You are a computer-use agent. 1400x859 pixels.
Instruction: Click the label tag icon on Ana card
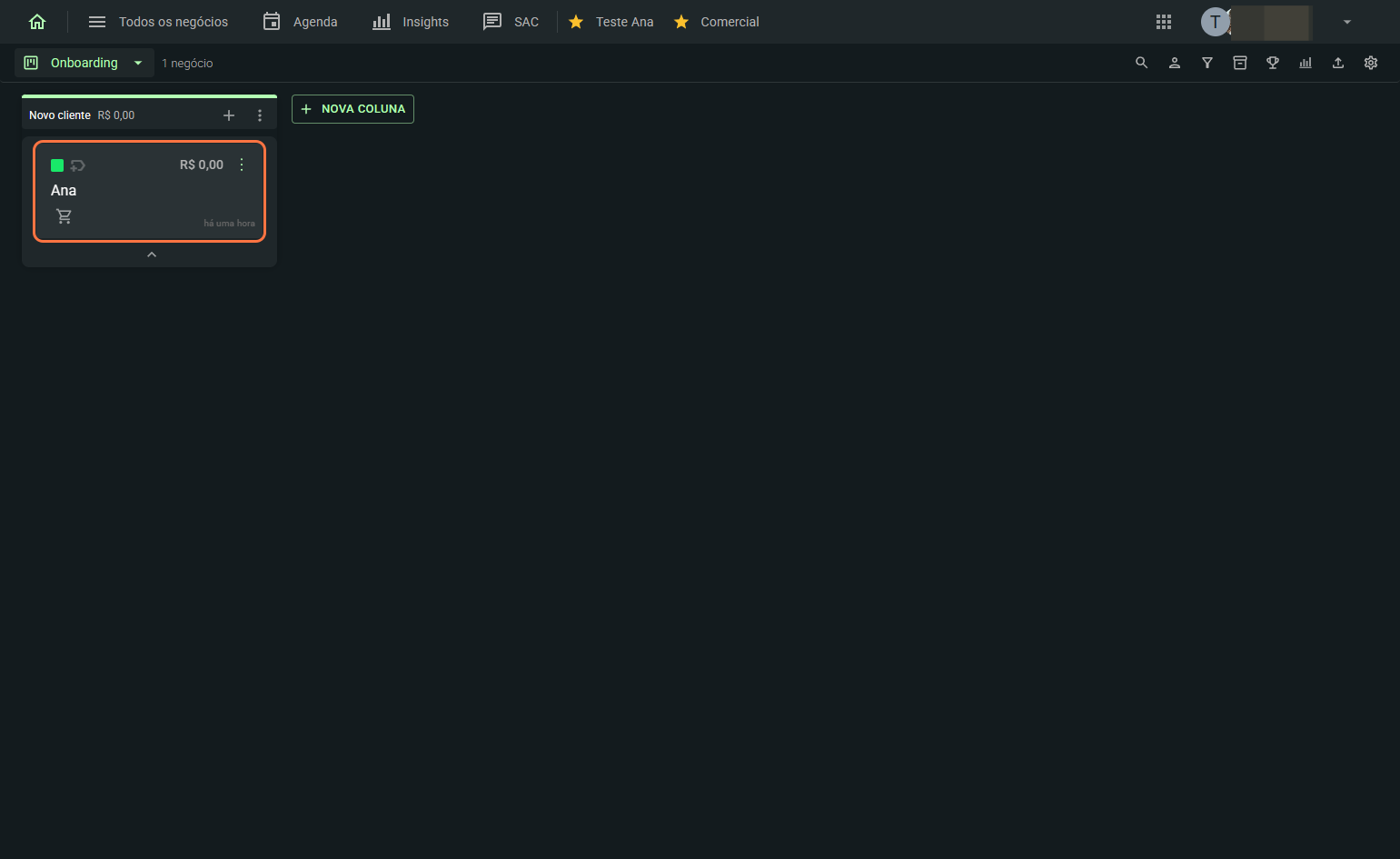[77, 165]
